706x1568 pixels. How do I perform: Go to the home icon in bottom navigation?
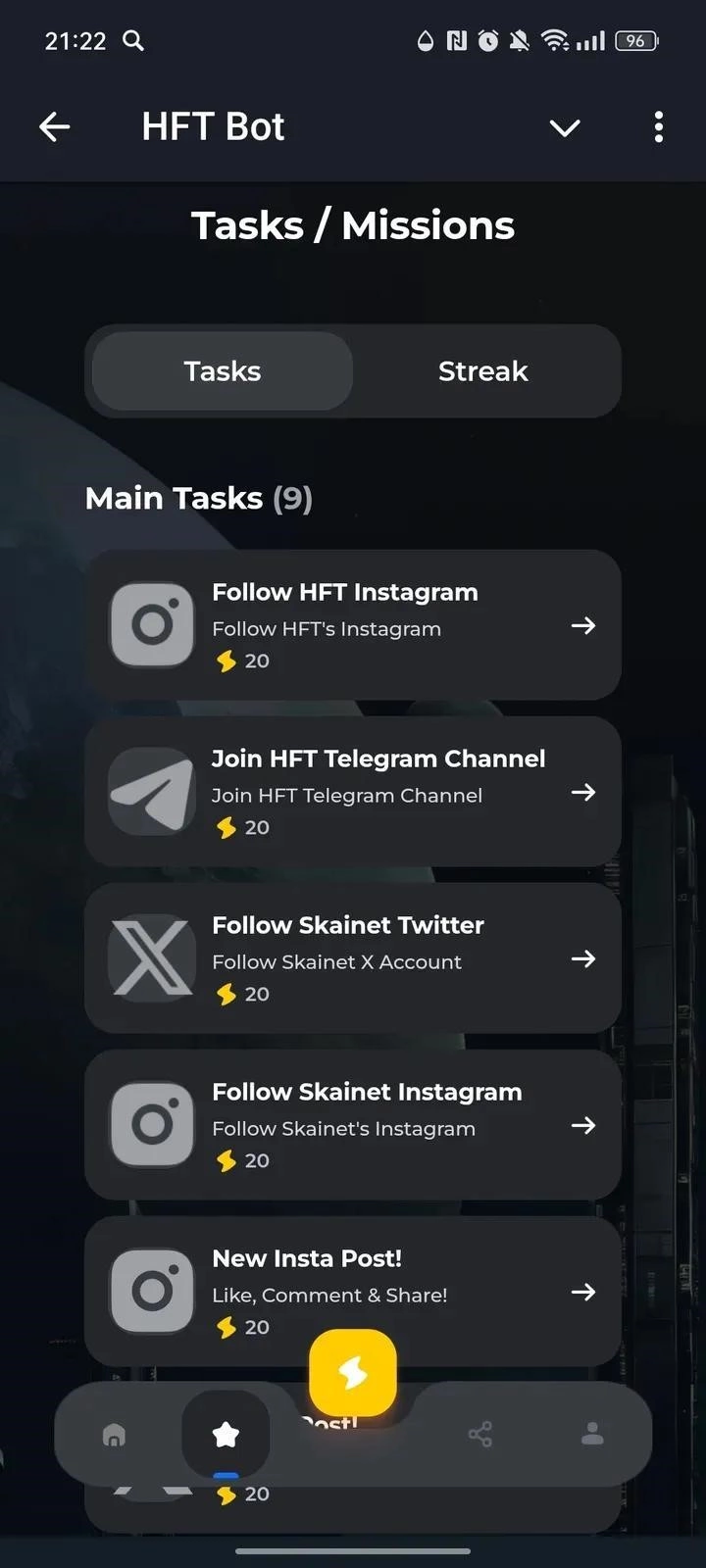click(115, 1436)
